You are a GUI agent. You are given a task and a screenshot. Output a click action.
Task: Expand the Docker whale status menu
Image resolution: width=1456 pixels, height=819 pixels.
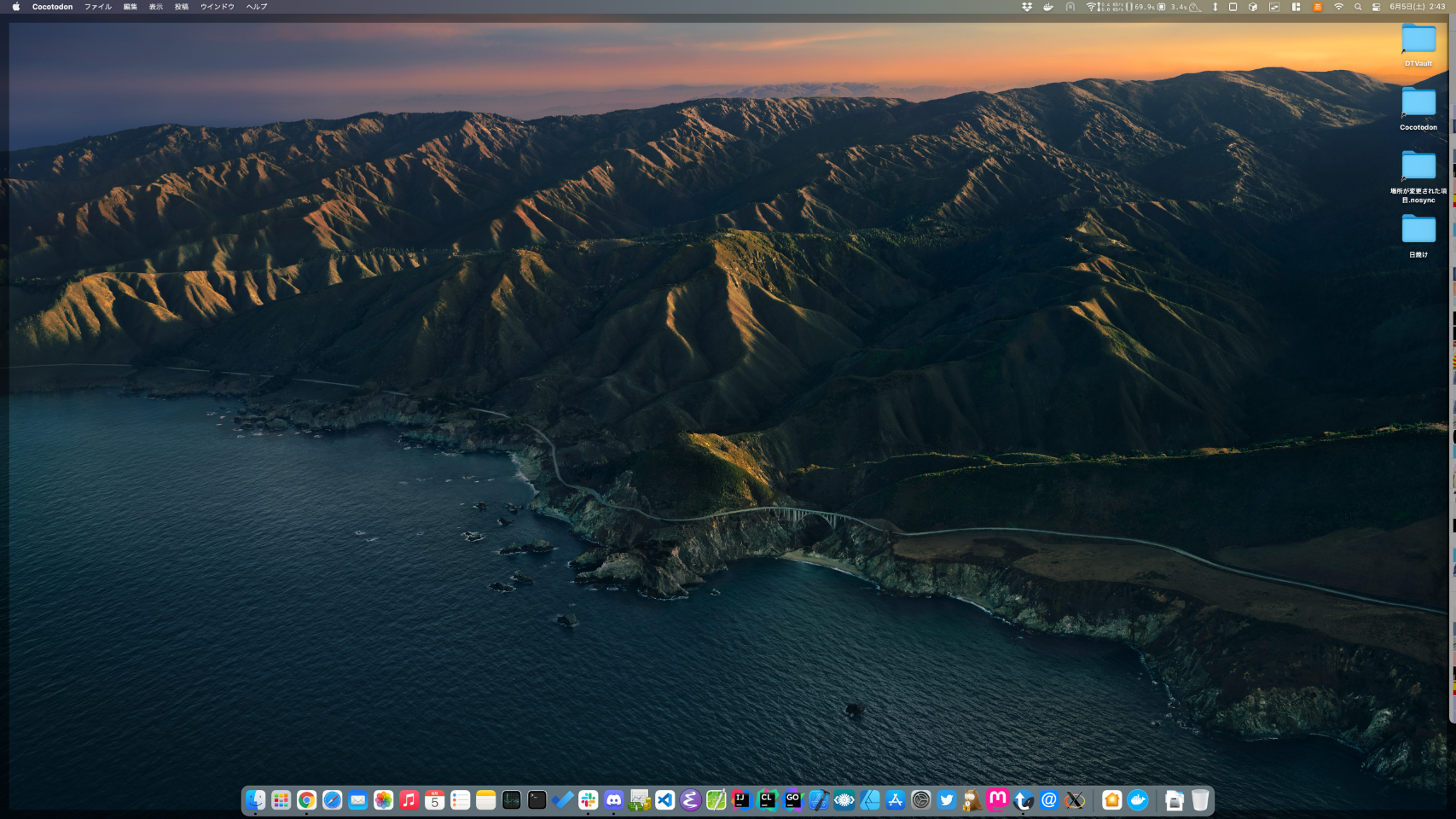(x=1048, y=7)
